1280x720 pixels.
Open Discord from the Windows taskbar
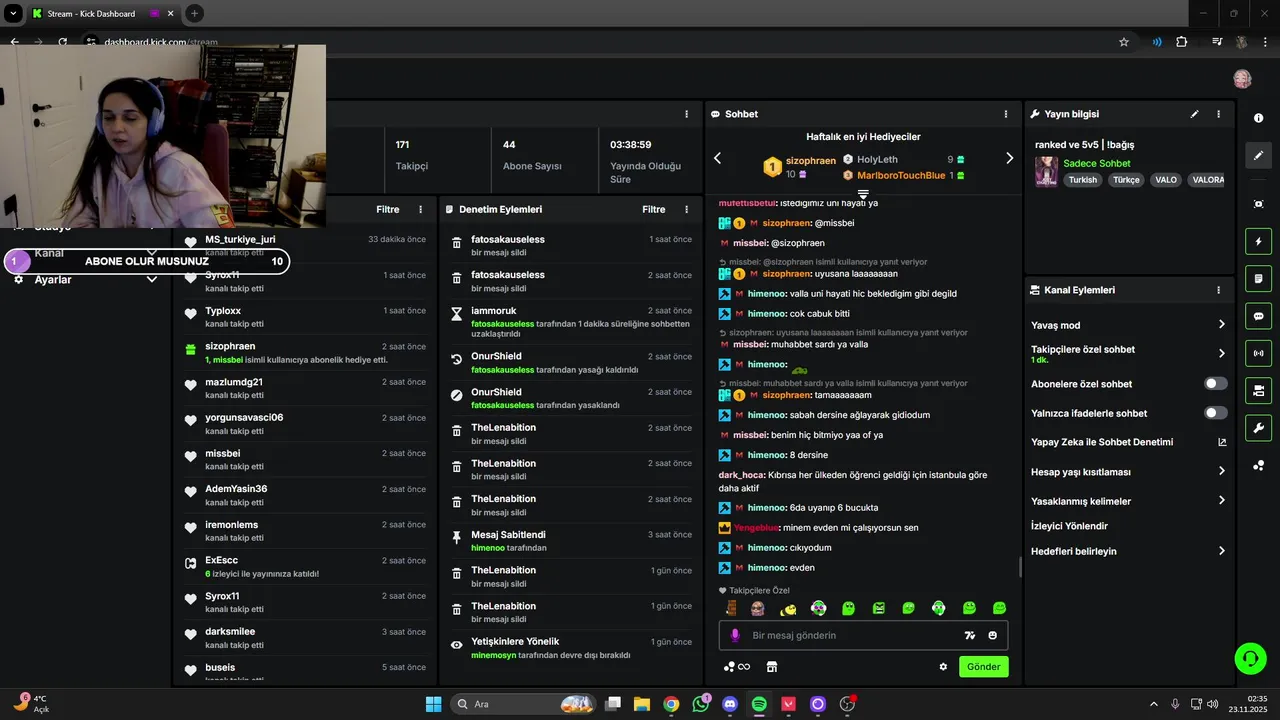[730, 704]
